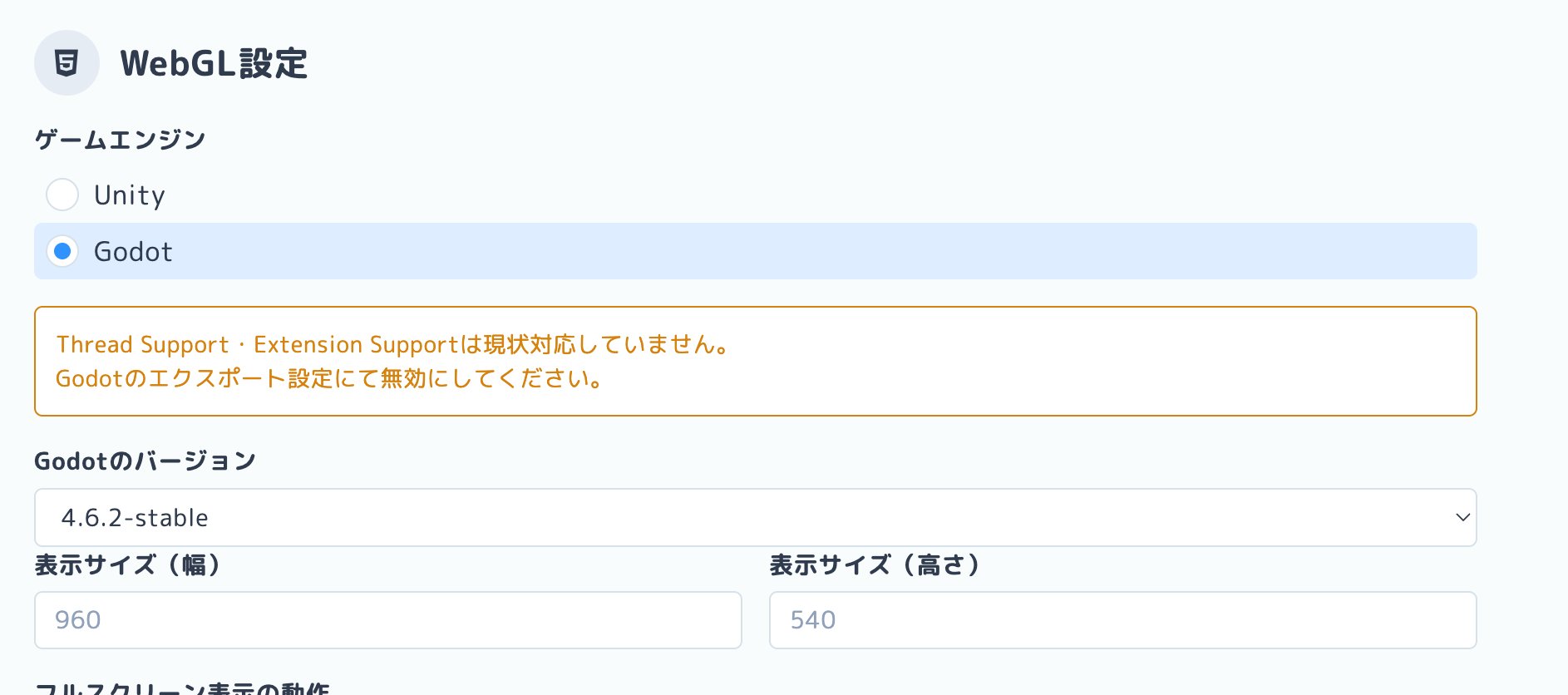Choose the Unity label text
This screenshot has height=695, width=1568.
point(130,195)
